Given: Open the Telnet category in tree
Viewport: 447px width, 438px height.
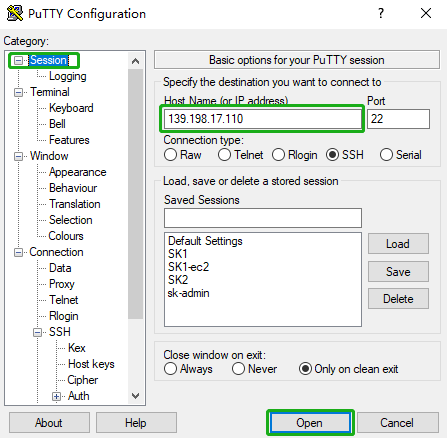Looking at the screenshot, I should coord(64,300).
